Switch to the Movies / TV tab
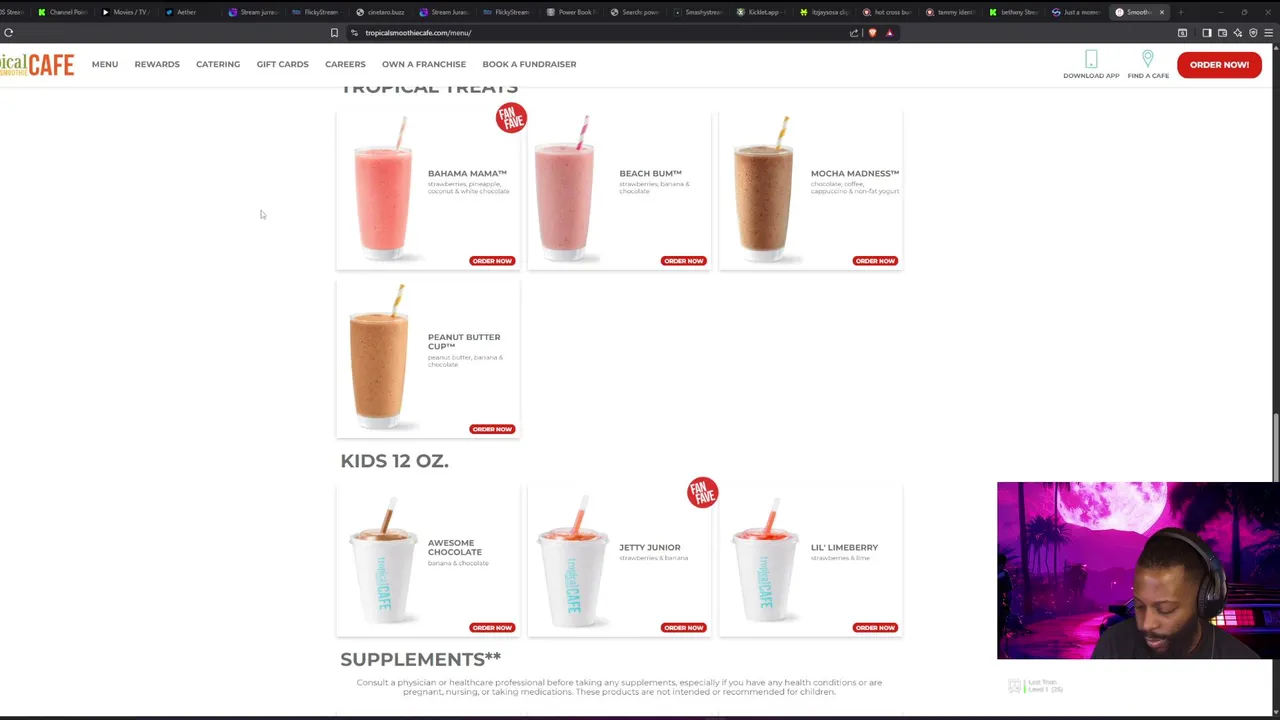Viewport: 1280px width, 720px height. [124, 12]
